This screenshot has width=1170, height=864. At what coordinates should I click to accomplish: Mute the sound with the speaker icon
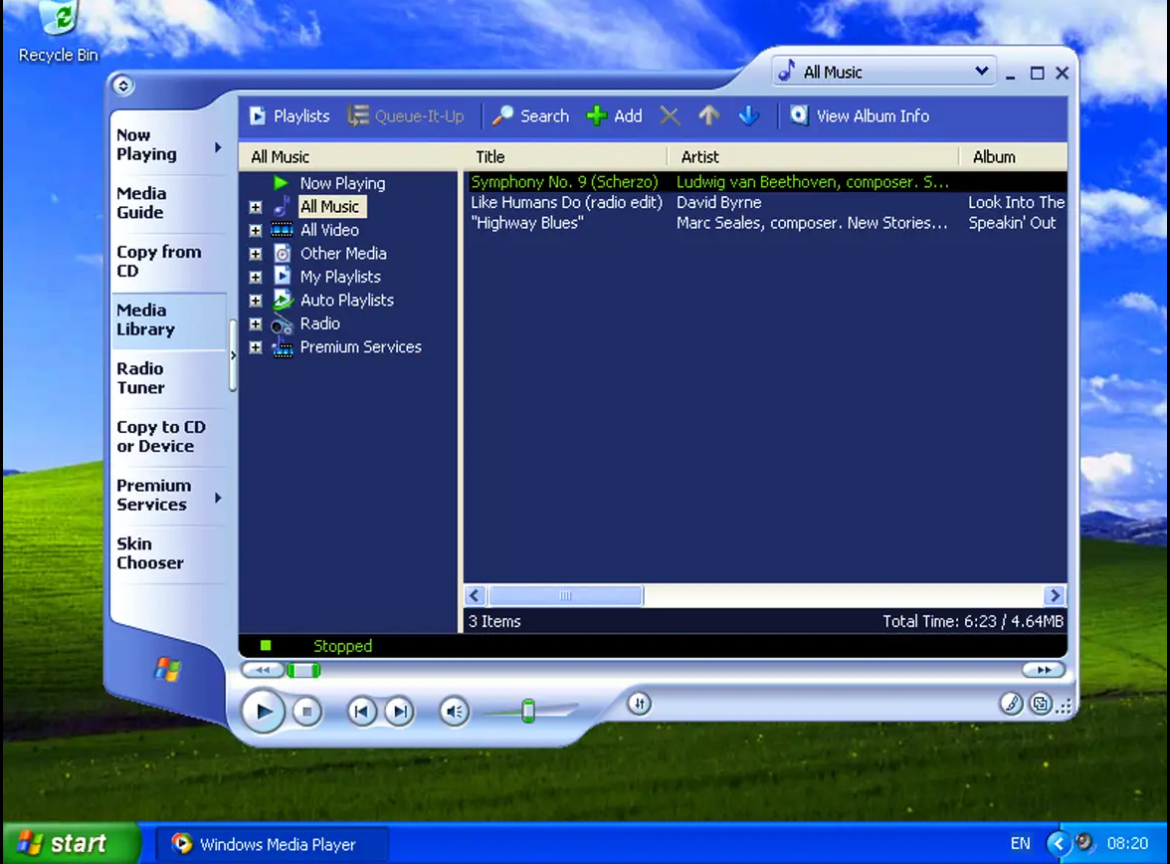point(454,711)
